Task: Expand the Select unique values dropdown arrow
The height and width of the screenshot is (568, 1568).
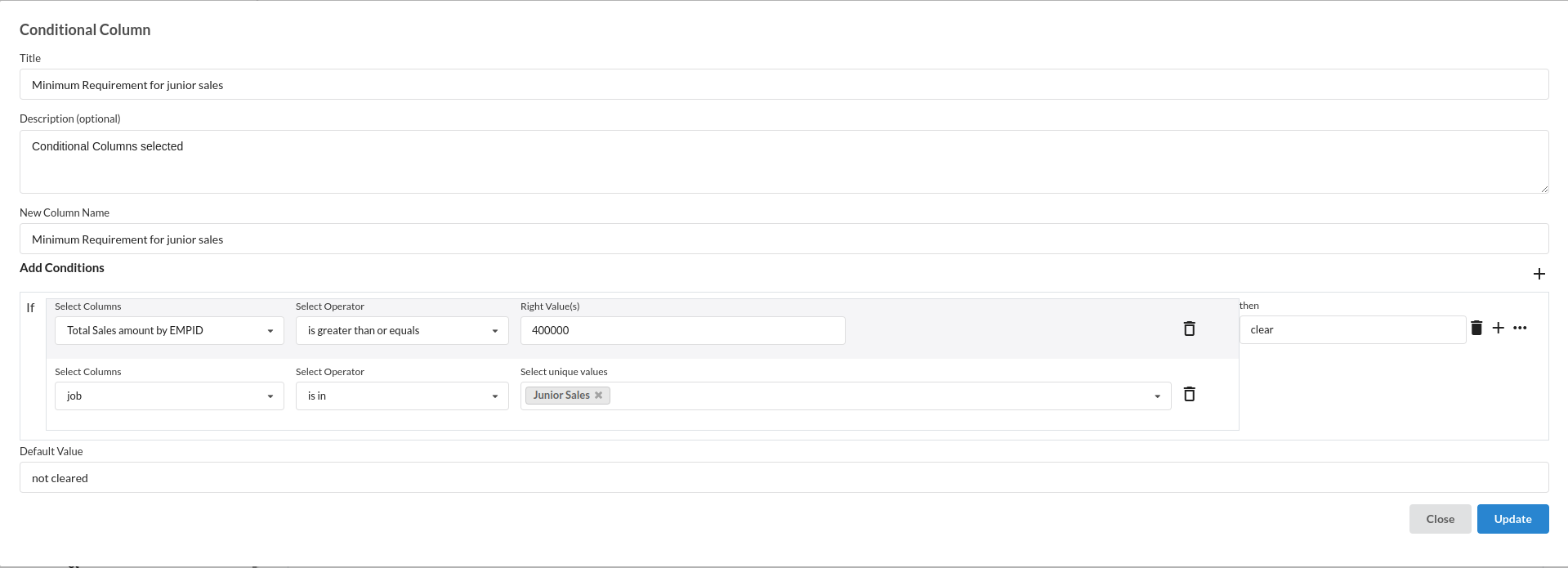Action: click(x=1156, y=396)
